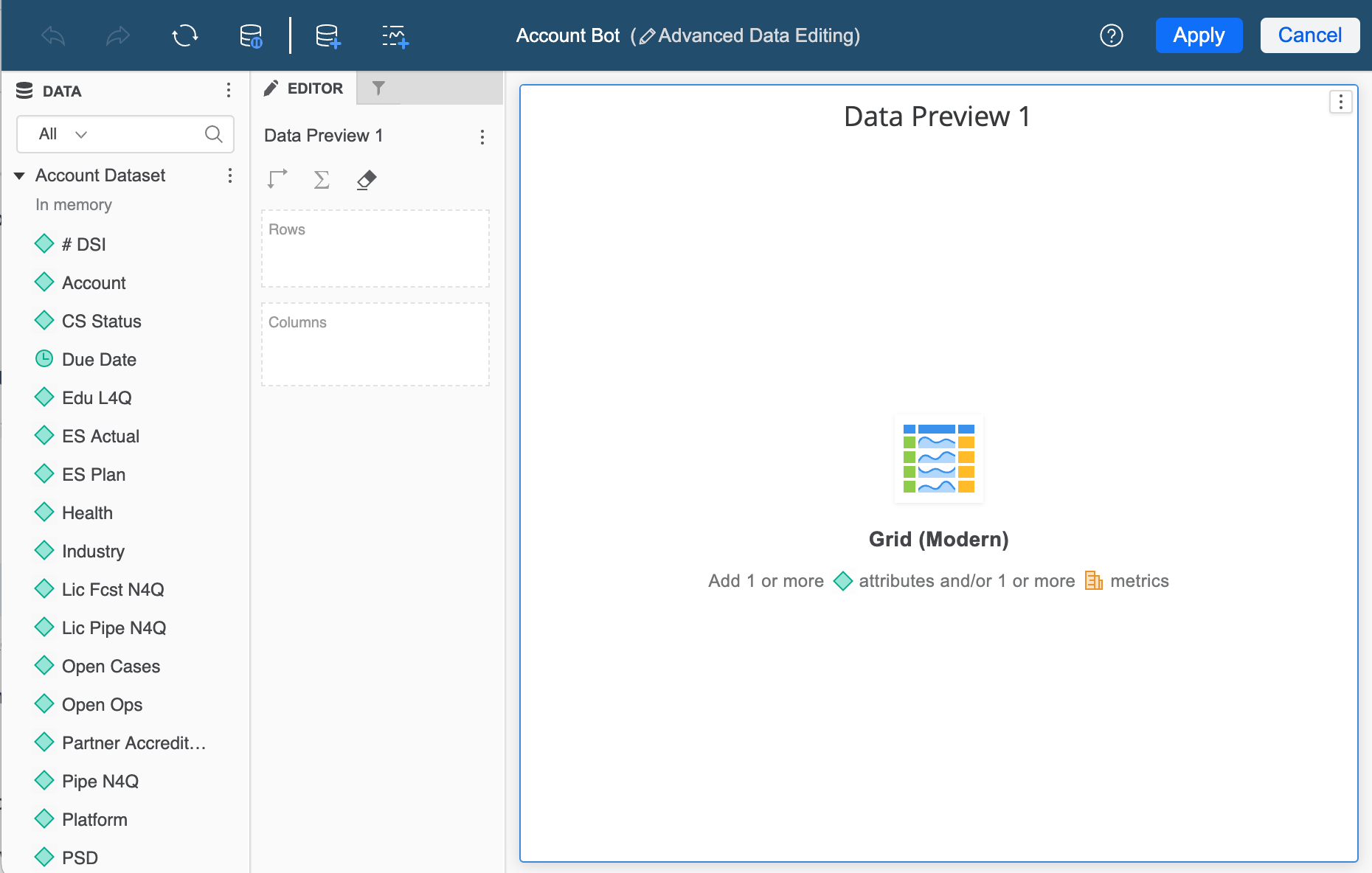
Task: Select the Due Date attribute
Action: click(x=99, y=360)
